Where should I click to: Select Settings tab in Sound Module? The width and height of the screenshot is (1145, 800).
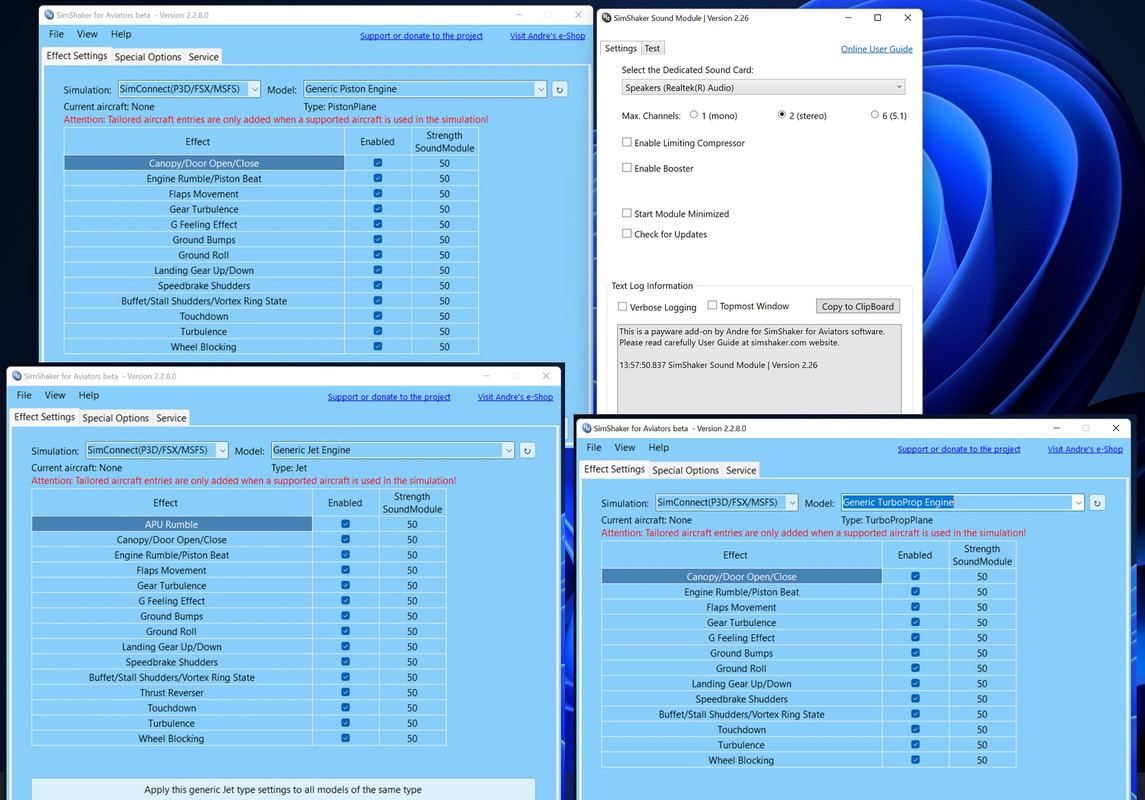(621, 48)
